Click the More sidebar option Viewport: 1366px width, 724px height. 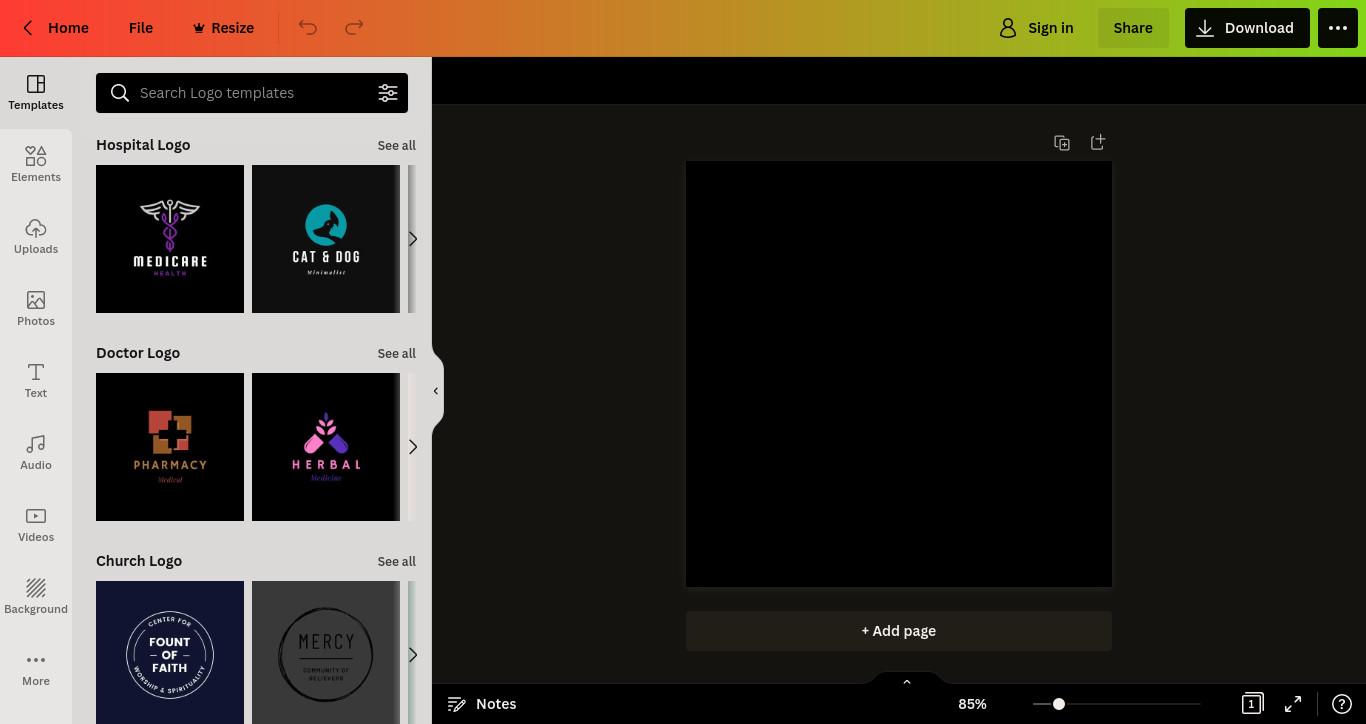[36, 669]
